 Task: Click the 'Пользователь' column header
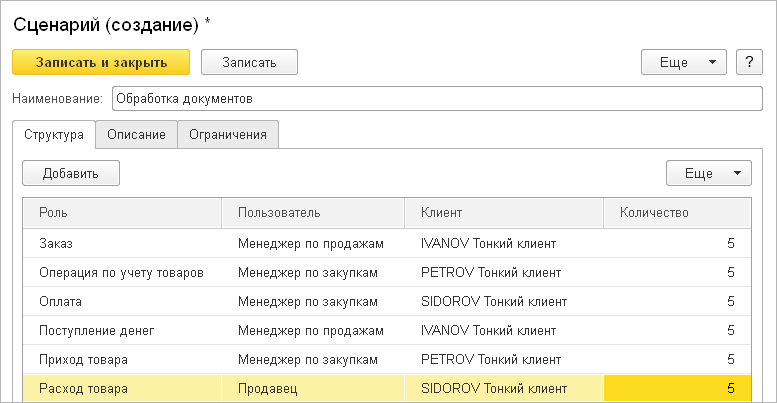pos(312,213)
